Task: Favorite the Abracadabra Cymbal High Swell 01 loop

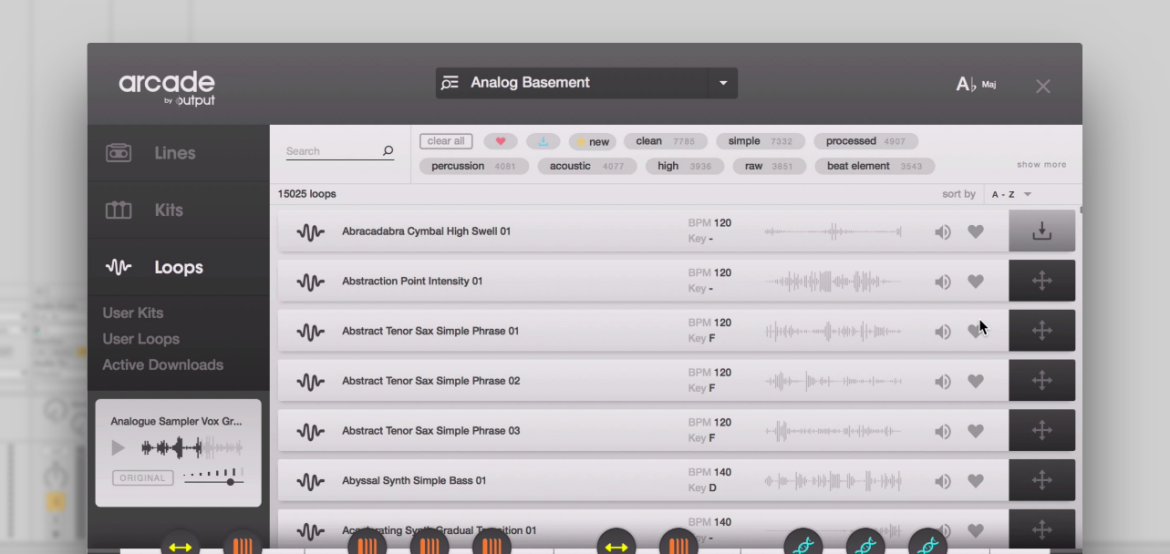Action: click(975, 231)
